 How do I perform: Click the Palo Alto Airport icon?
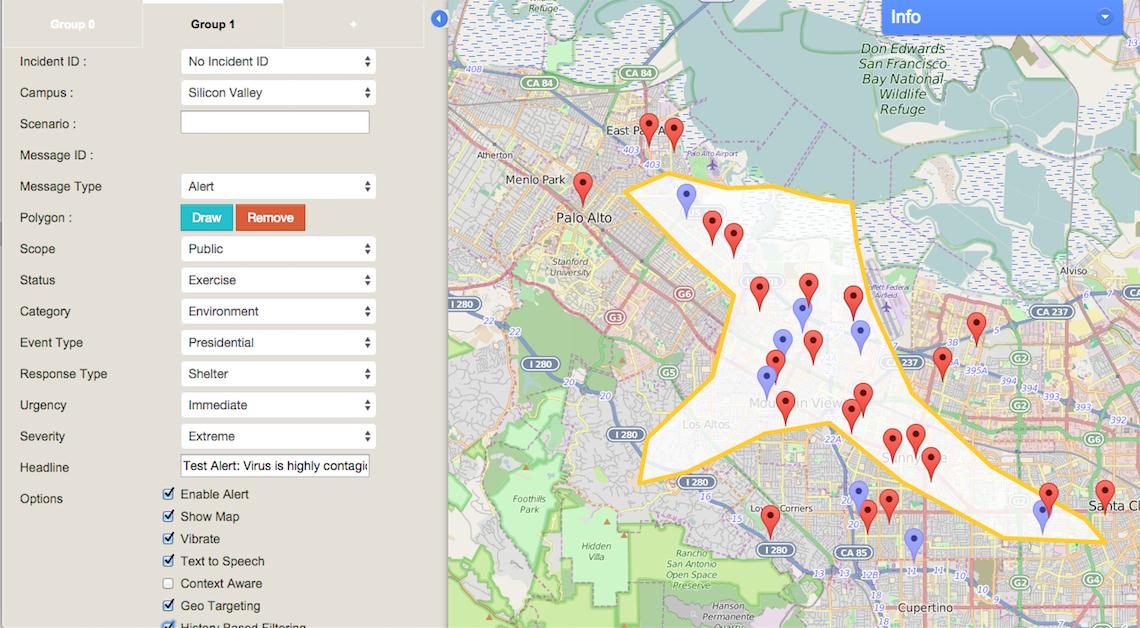711,164
